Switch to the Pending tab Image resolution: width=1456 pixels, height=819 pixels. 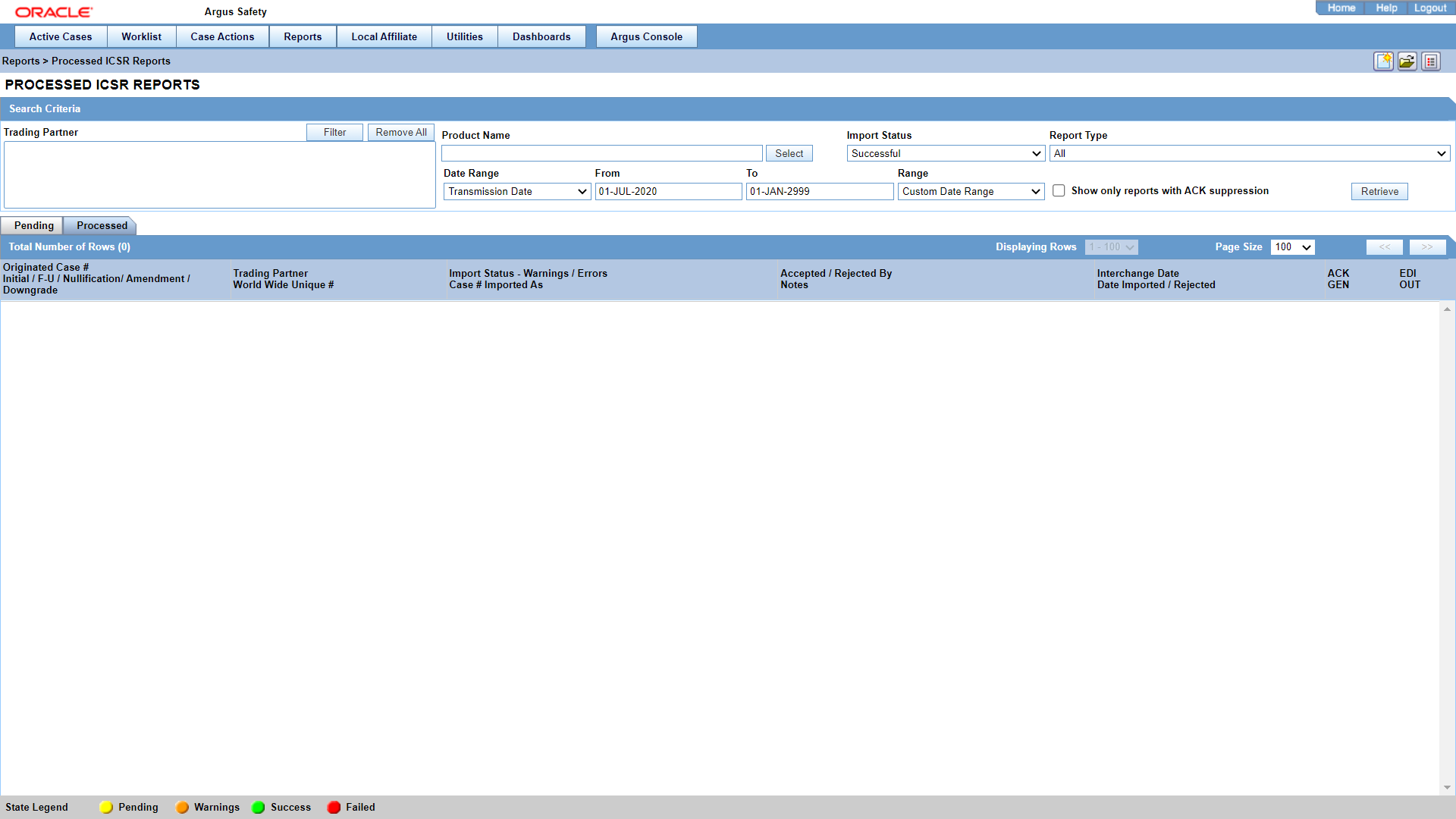pyautogui.click(x=33, y=225)
